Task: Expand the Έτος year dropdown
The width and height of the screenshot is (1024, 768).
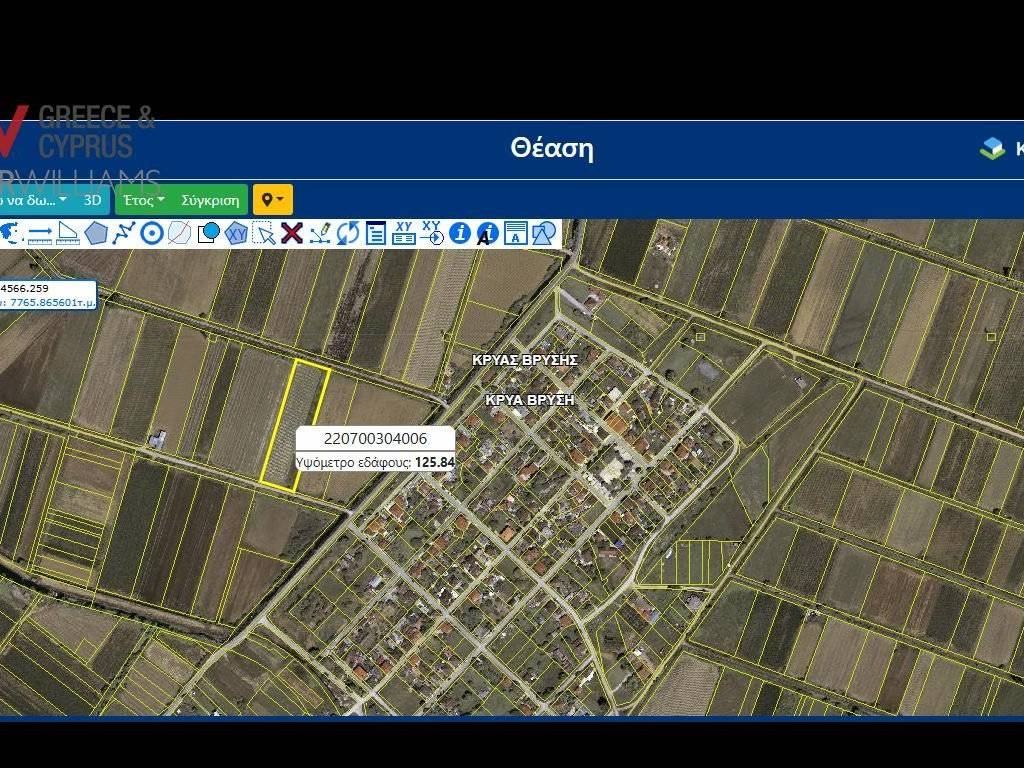Action: (144, 200)
